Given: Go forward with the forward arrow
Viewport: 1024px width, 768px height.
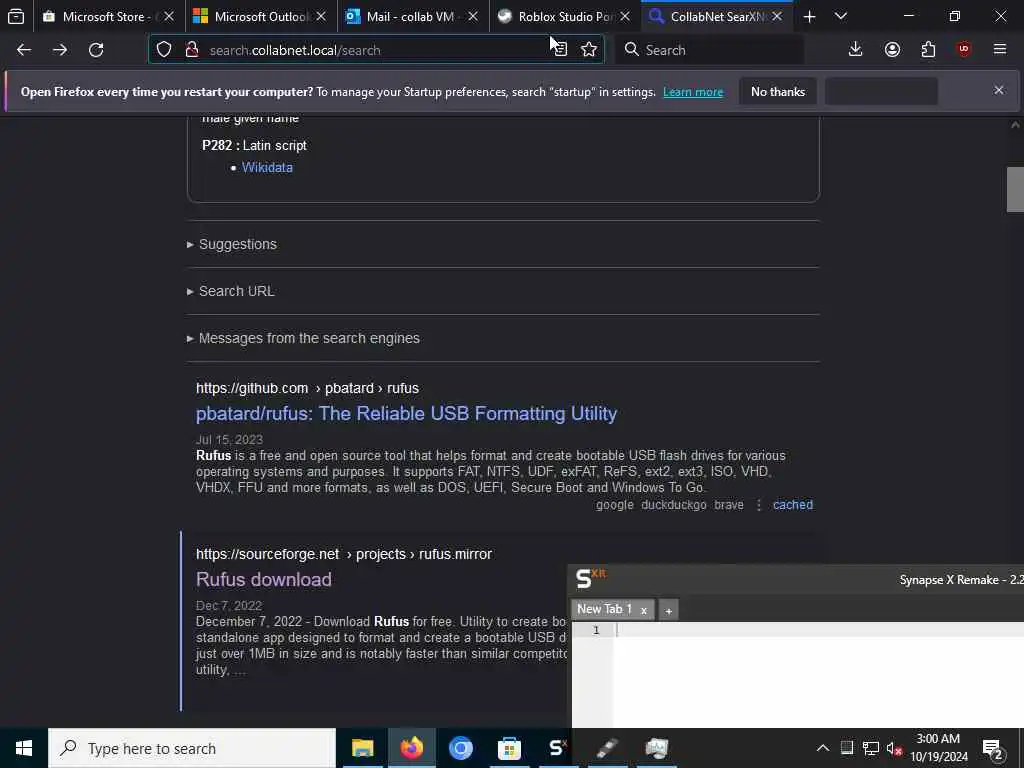Looking at the screenshot, I should [x=60, y=50].
